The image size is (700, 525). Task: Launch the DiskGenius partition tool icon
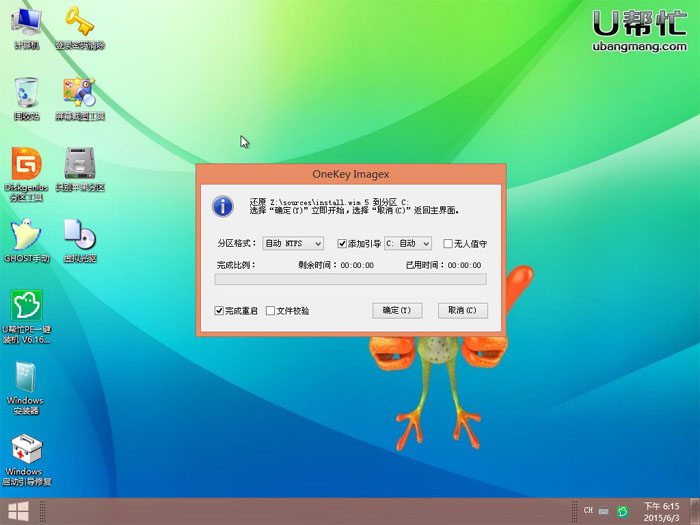[x=26, y=167]
